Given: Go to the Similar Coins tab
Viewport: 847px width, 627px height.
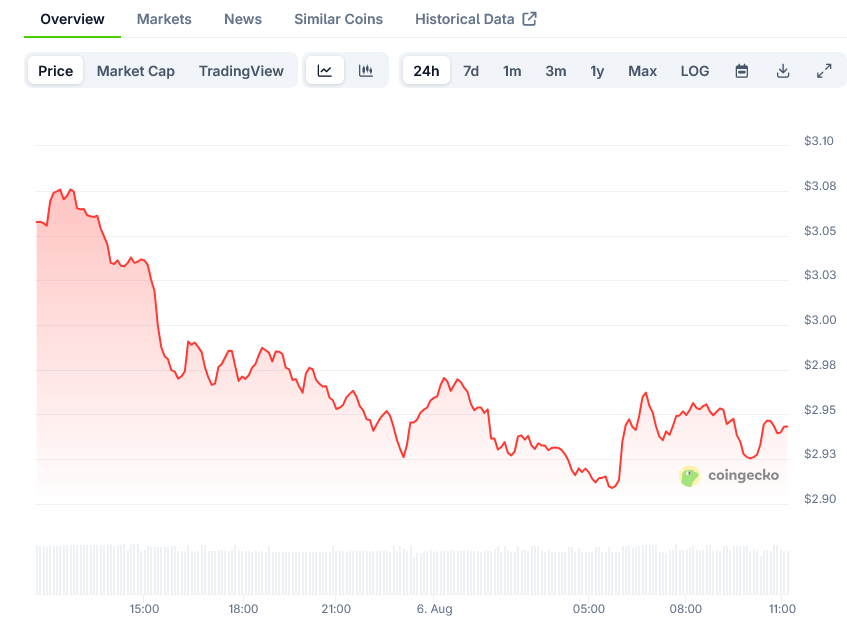Looking at the screenshot, I should point(338,19).
